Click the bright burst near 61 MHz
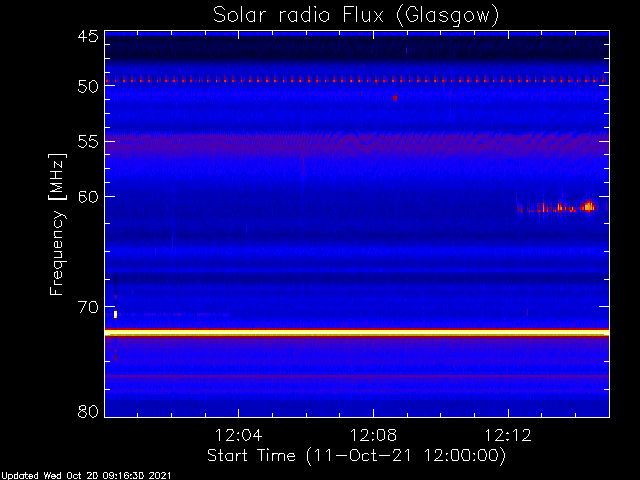Screen dimensions: 640x480 click(x=588, y=206)
